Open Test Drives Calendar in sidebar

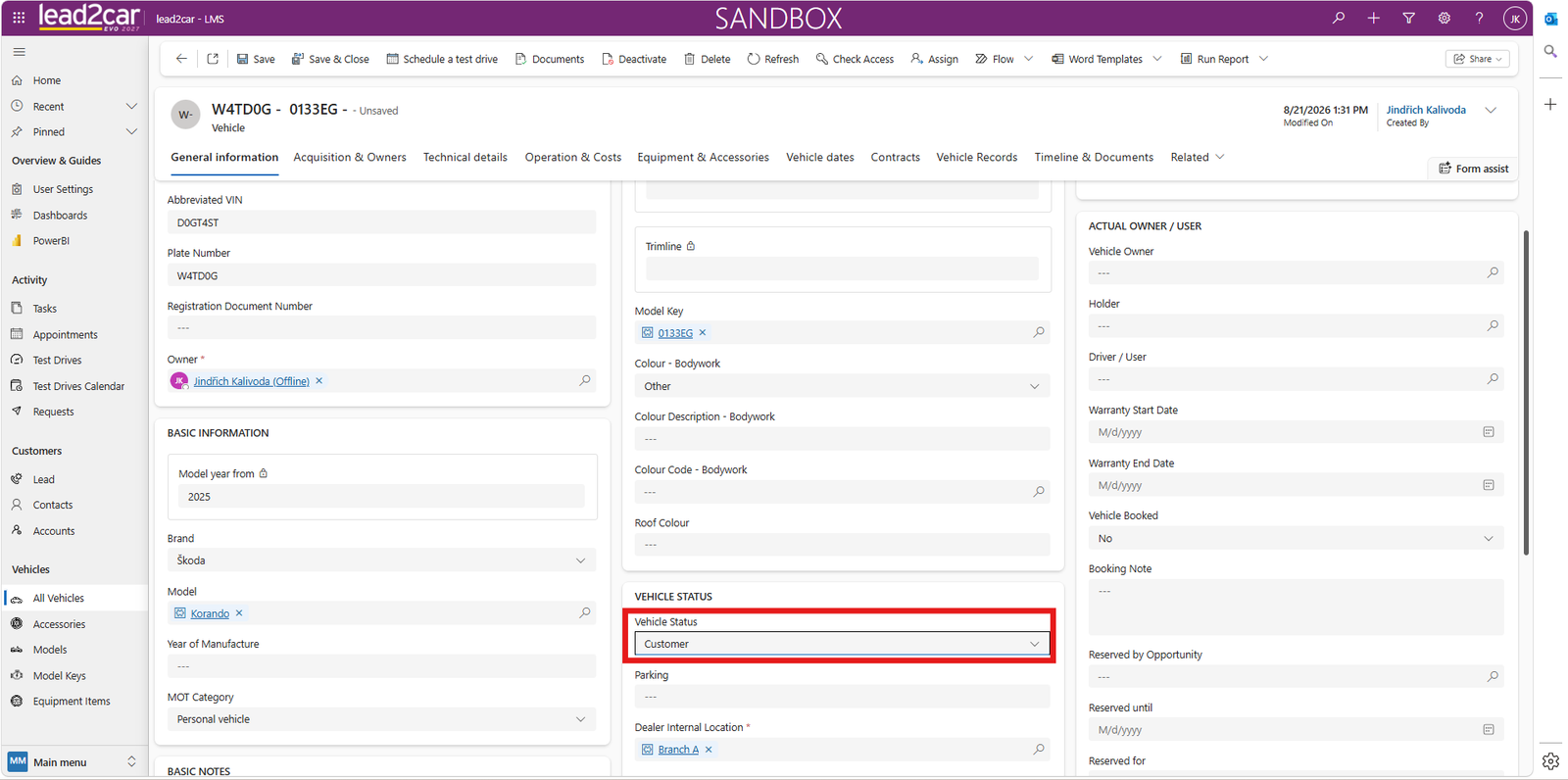click(78, 386)
